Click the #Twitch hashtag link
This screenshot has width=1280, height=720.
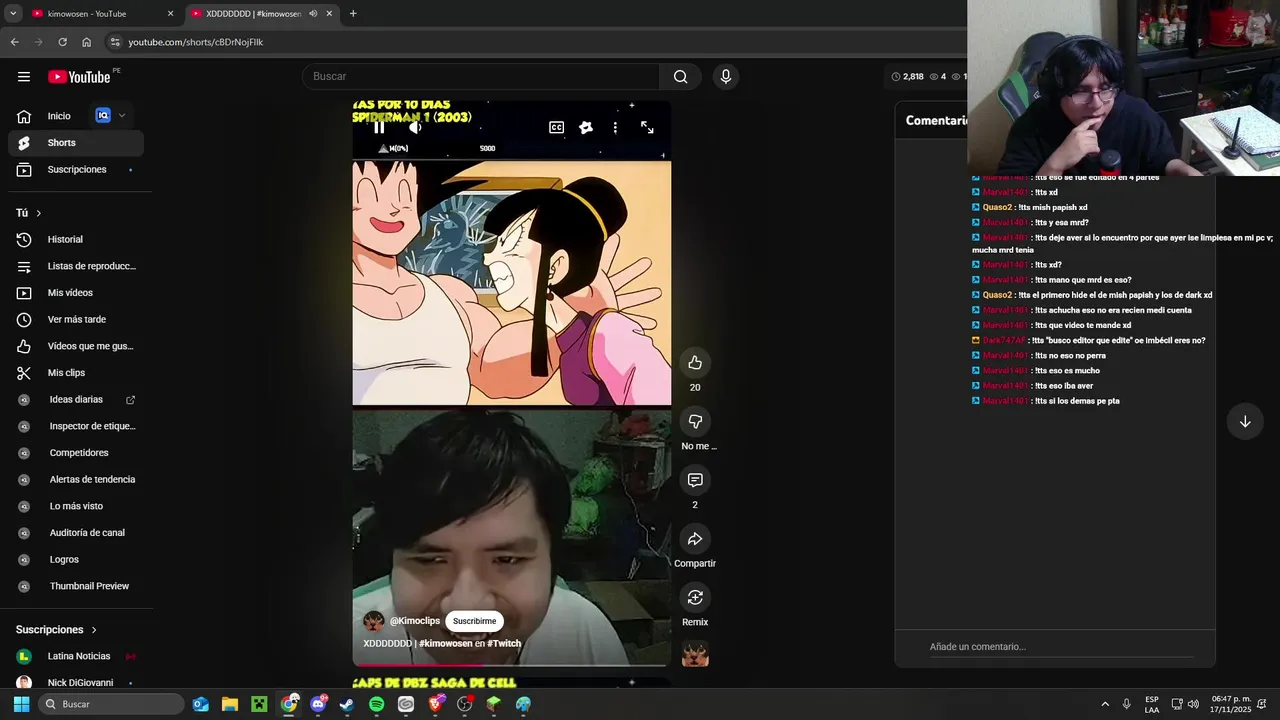(504, 643)
